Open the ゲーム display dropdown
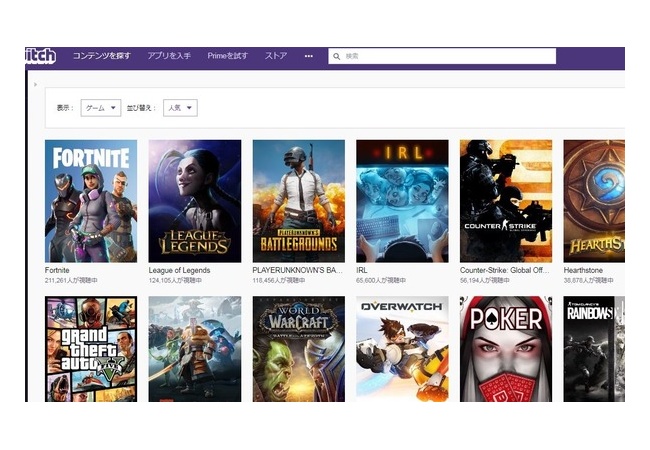 pyautogui.click(x=101, y=108)
